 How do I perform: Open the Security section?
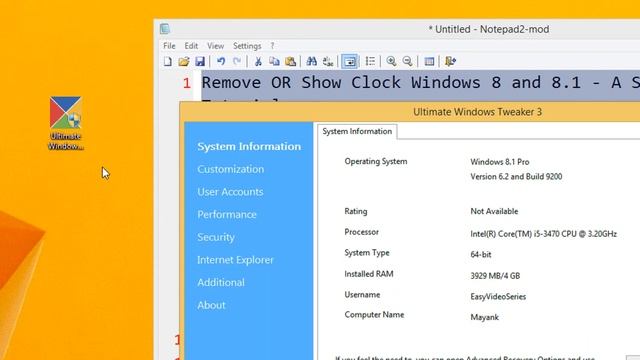(x=216, y=237)
